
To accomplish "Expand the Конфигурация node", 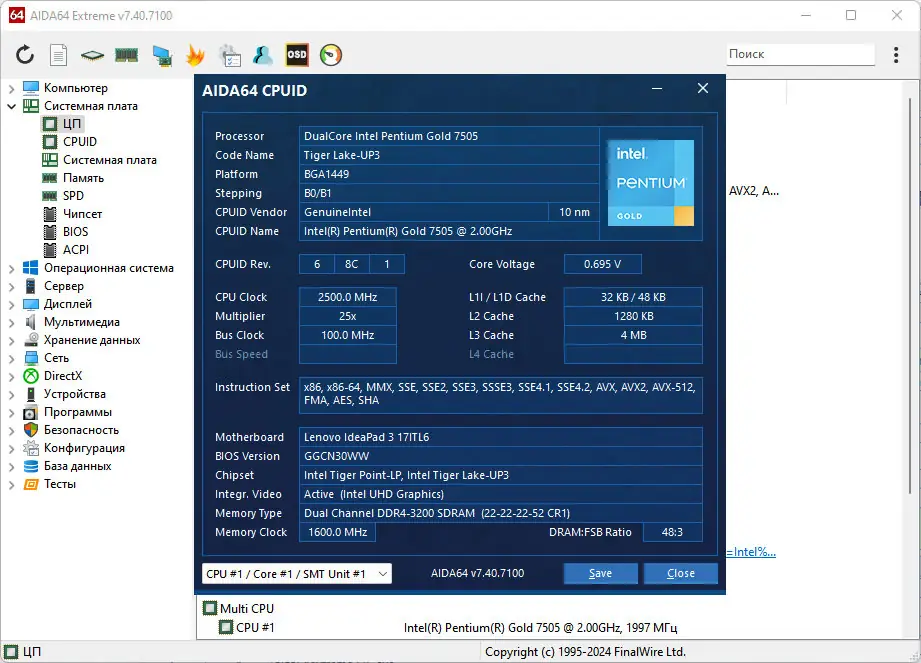I will pyautogui.click(x=11, y=449).
